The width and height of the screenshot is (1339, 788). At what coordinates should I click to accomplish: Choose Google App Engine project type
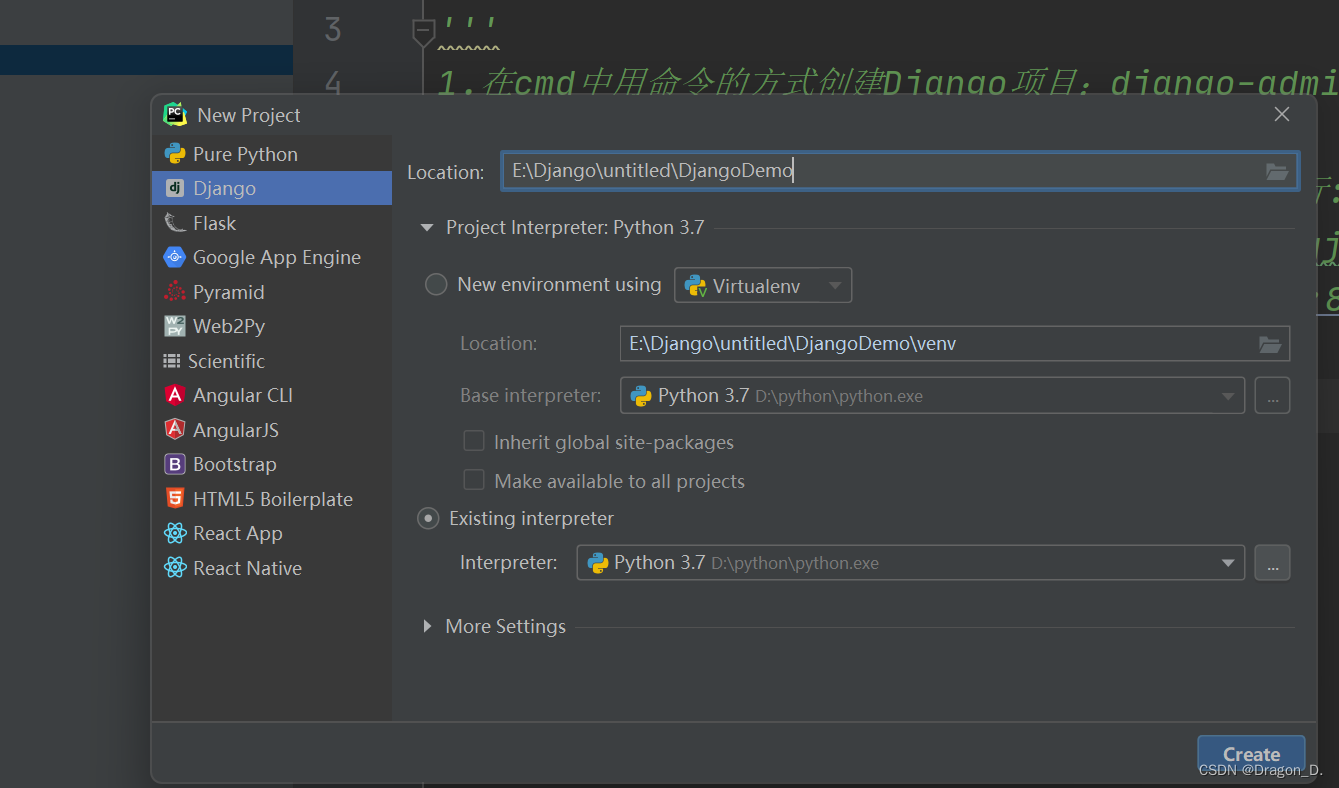click(271, 257)
